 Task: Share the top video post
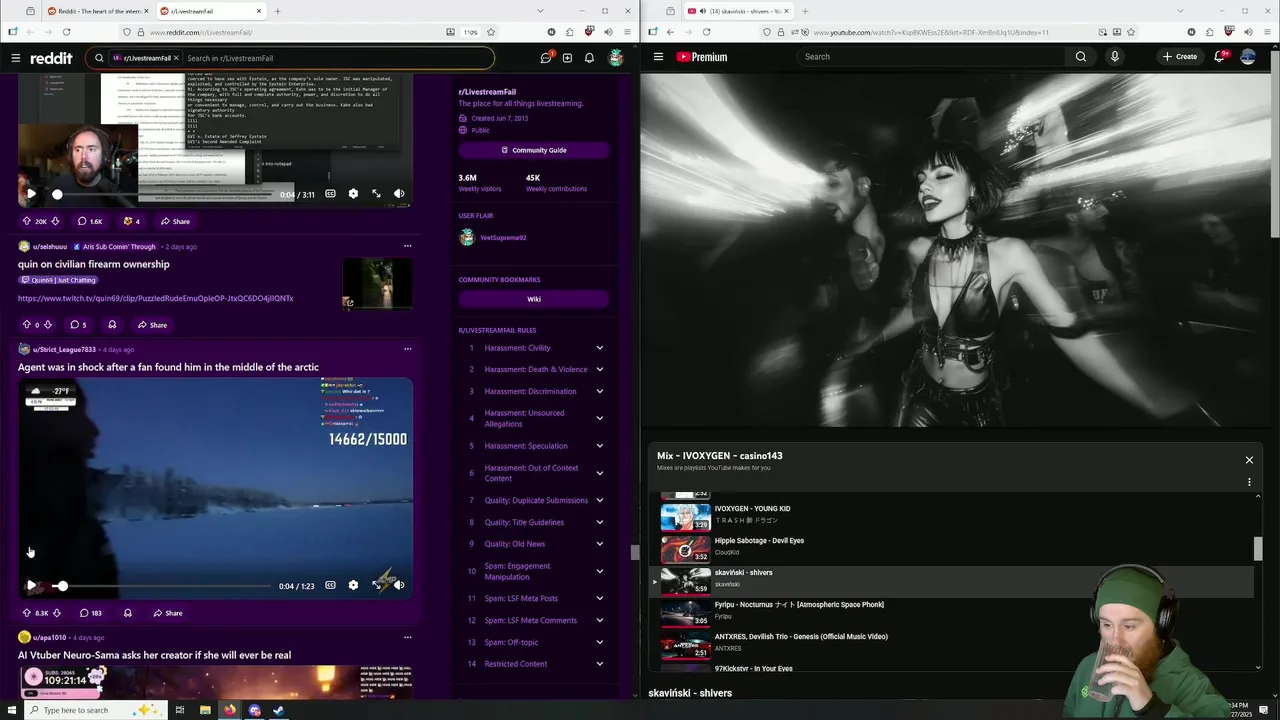coord(175,221)
